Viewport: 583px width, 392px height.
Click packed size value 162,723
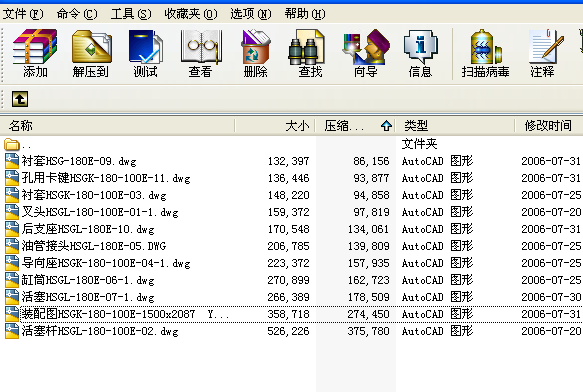(368, 280)
